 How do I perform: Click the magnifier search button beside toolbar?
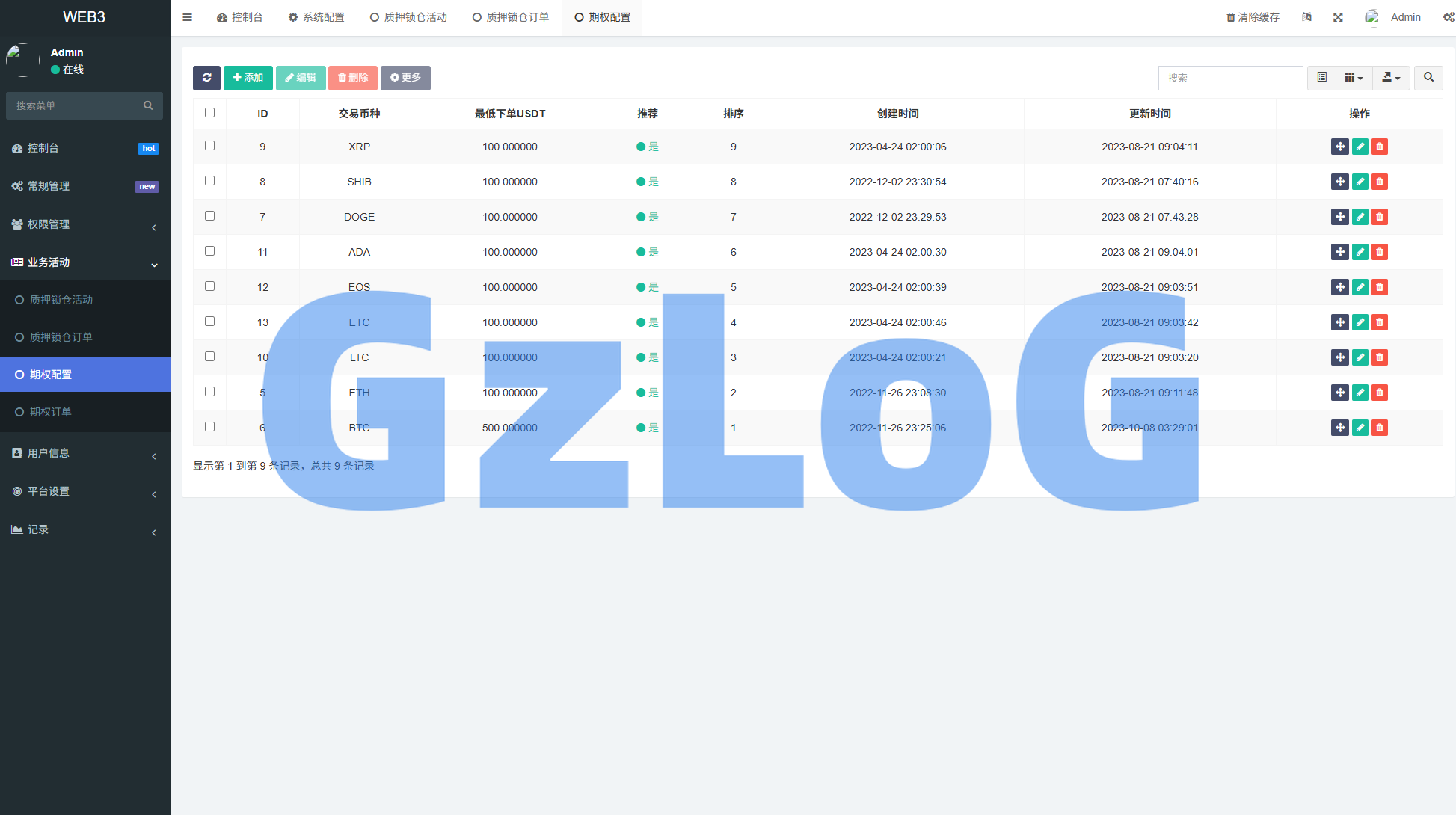tap(1428, 78)
